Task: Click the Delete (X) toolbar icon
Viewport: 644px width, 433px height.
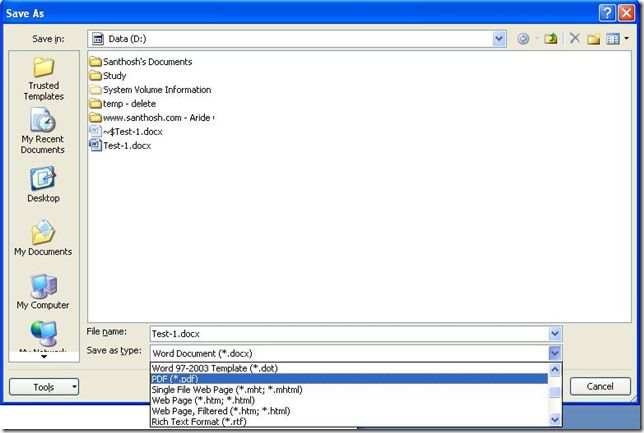Action: (x=575, y=39)
